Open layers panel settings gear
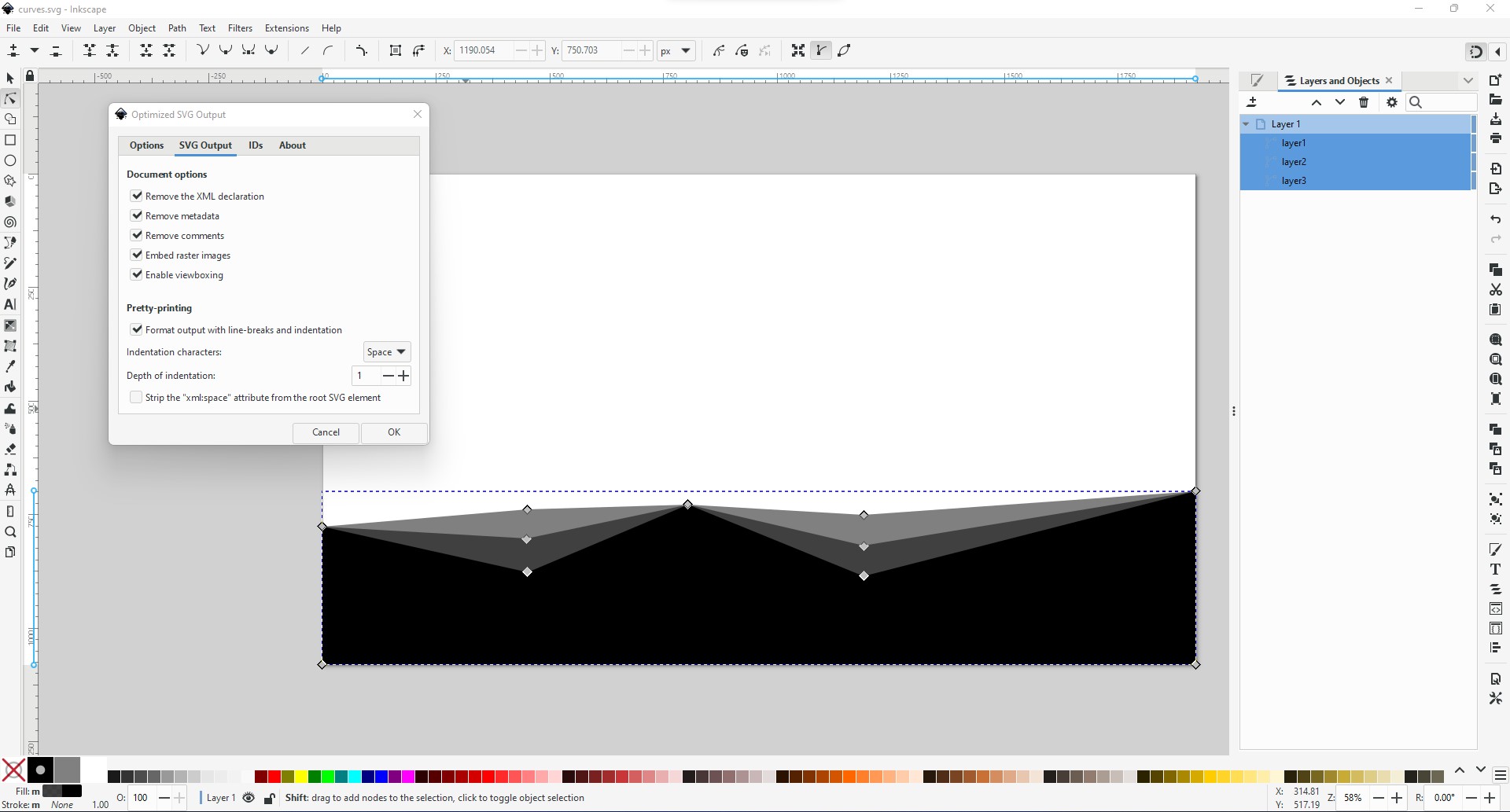This screenshot has width=1510, height=812. point(1392,102)
